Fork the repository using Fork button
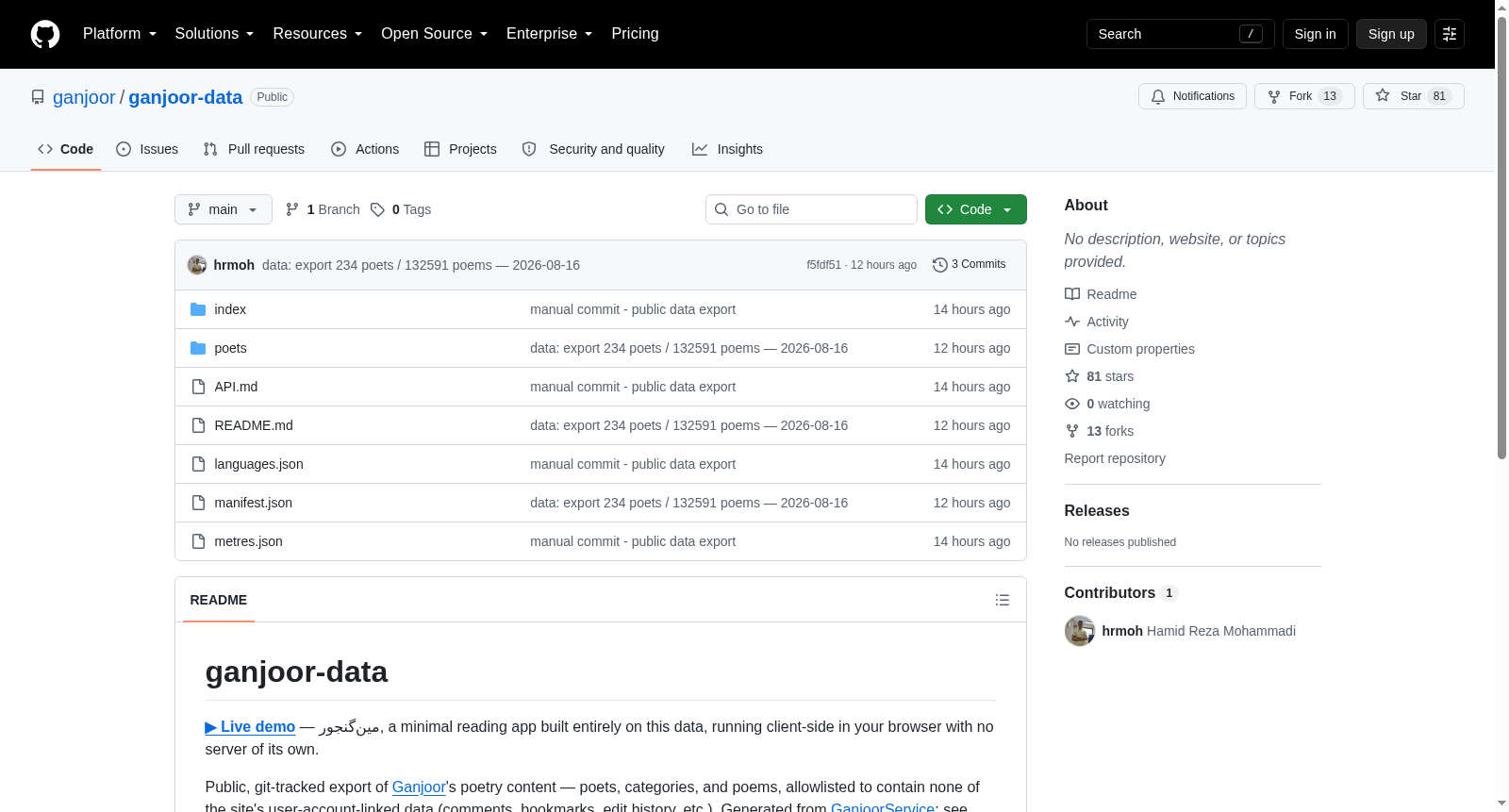Viewport: 1509px width, 812px height. tap(1304, 96)
